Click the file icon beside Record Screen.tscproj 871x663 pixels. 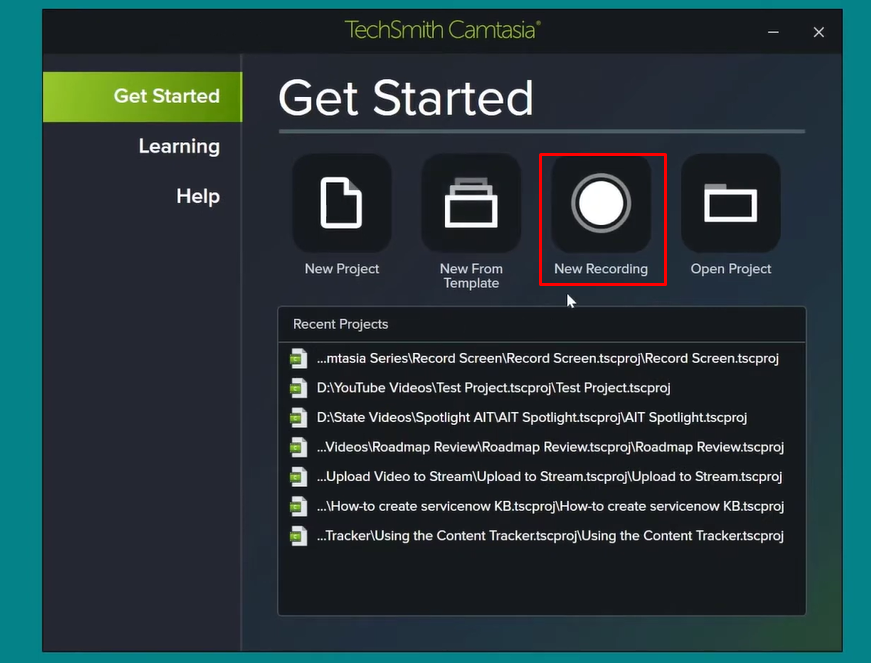(299, 359)
